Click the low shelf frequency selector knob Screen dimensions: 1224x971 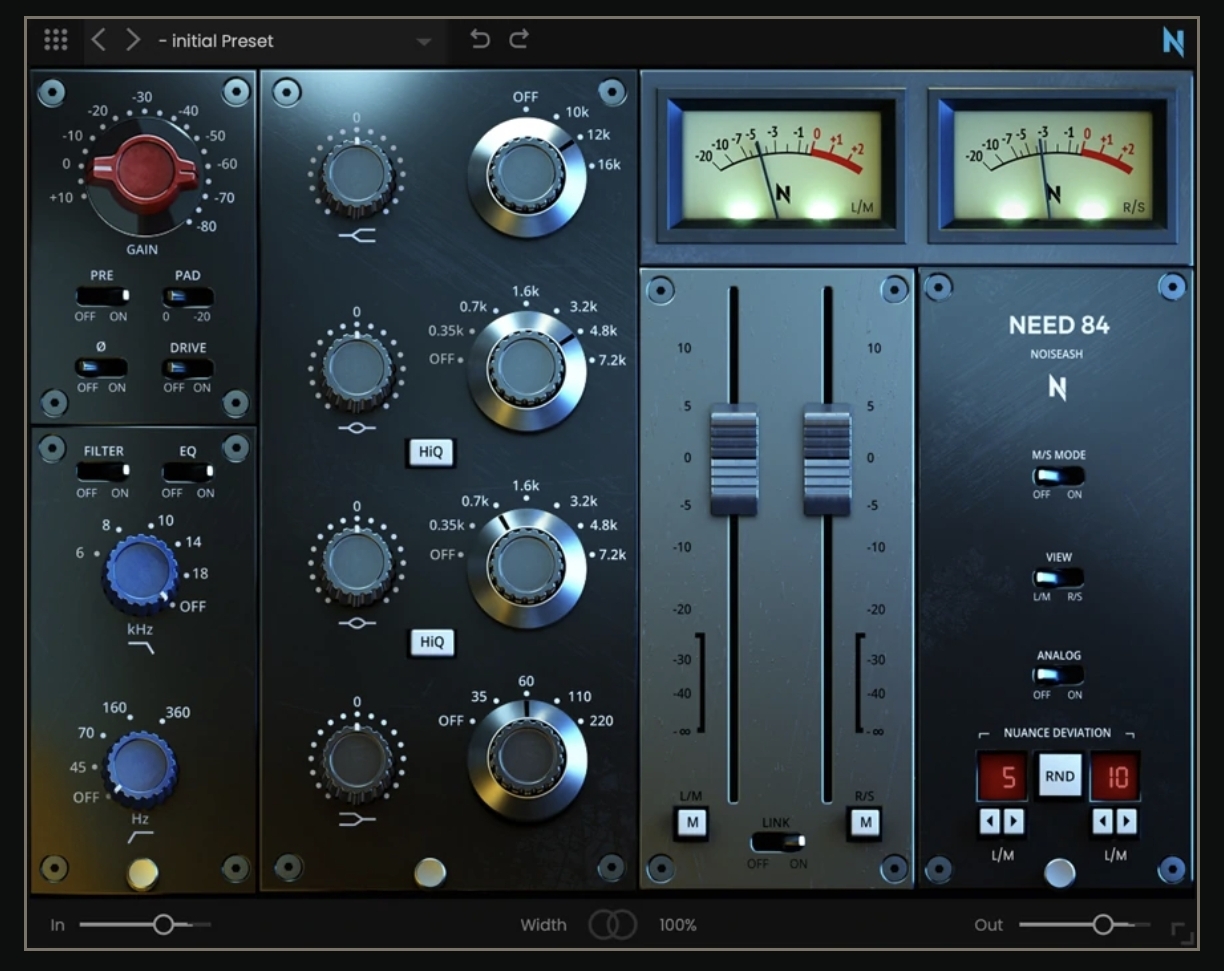click(x=526, y=760)
